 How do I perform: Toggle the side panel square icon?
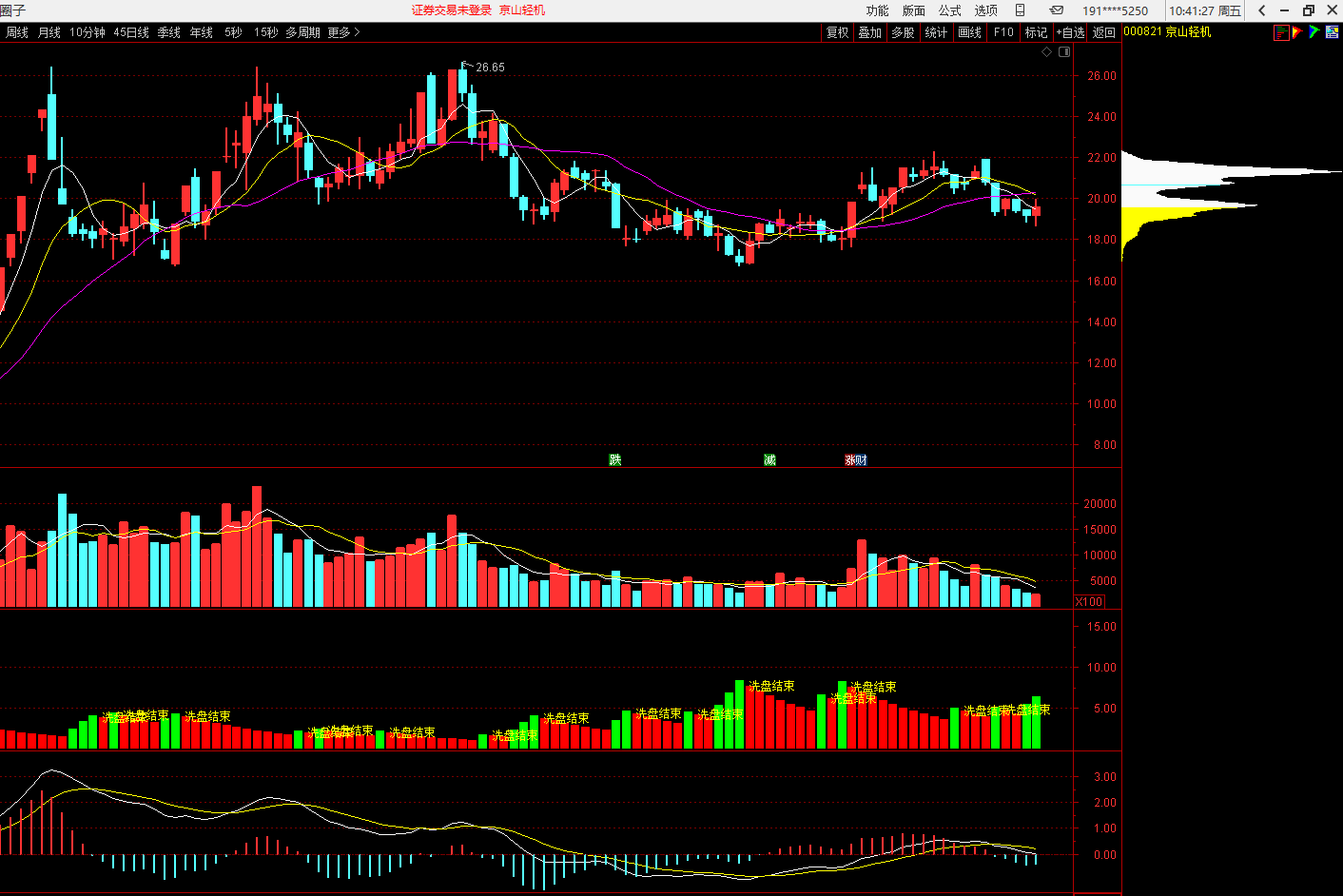(x=1064, y=52)
